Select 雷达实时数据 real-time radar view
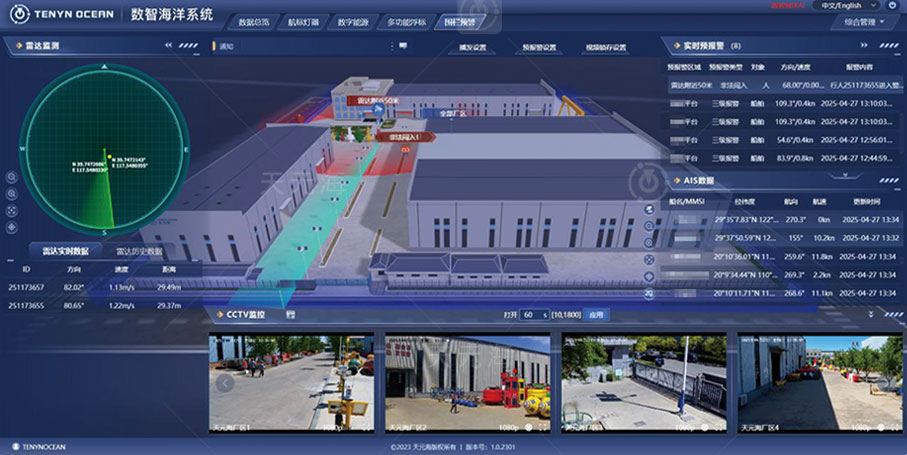Viewport: 907px width, 455px height. (x=58, y=251)
